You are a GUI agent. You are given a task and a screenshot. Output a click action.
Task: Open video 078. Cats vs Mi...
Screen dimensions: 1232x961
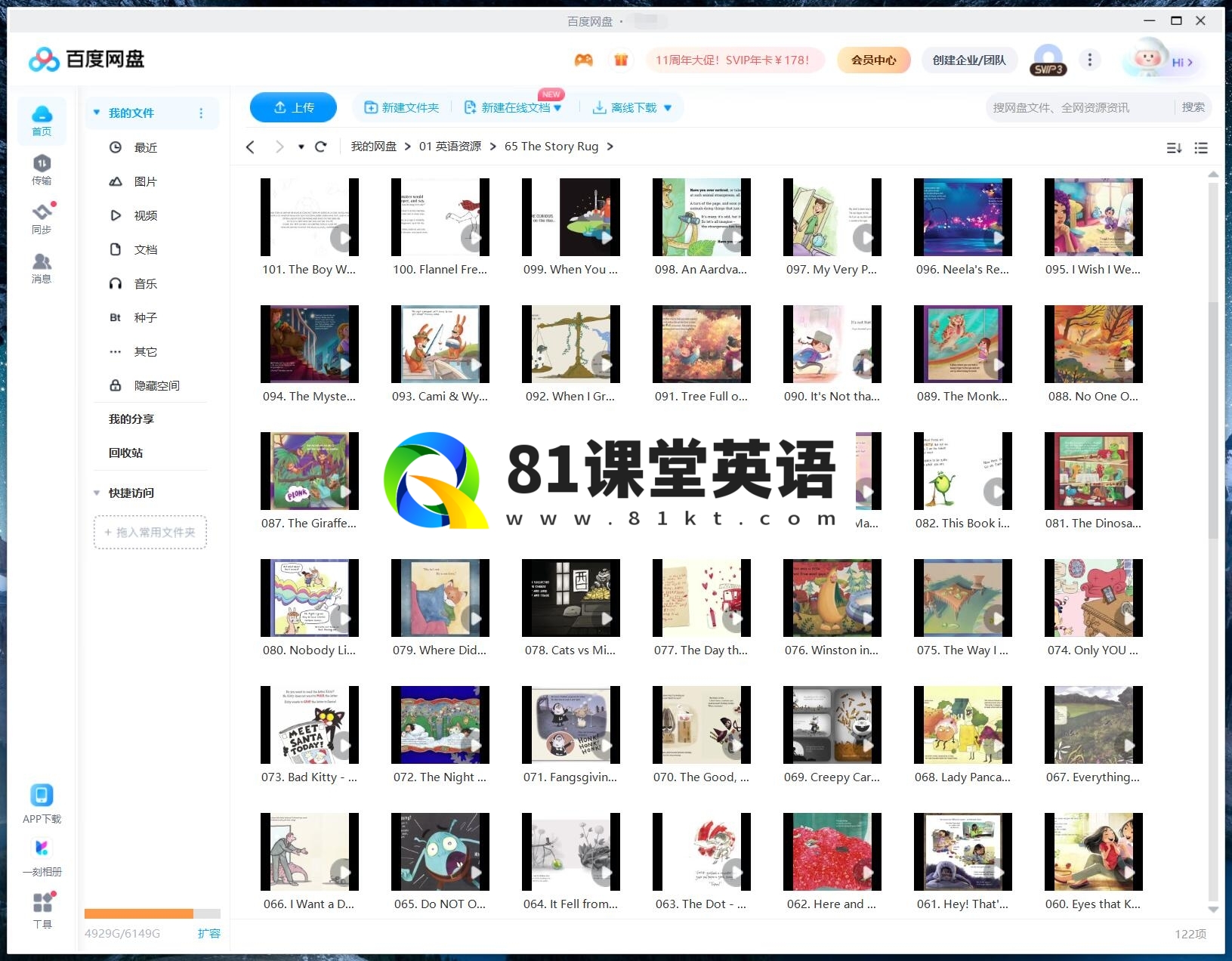pos(571,598)
